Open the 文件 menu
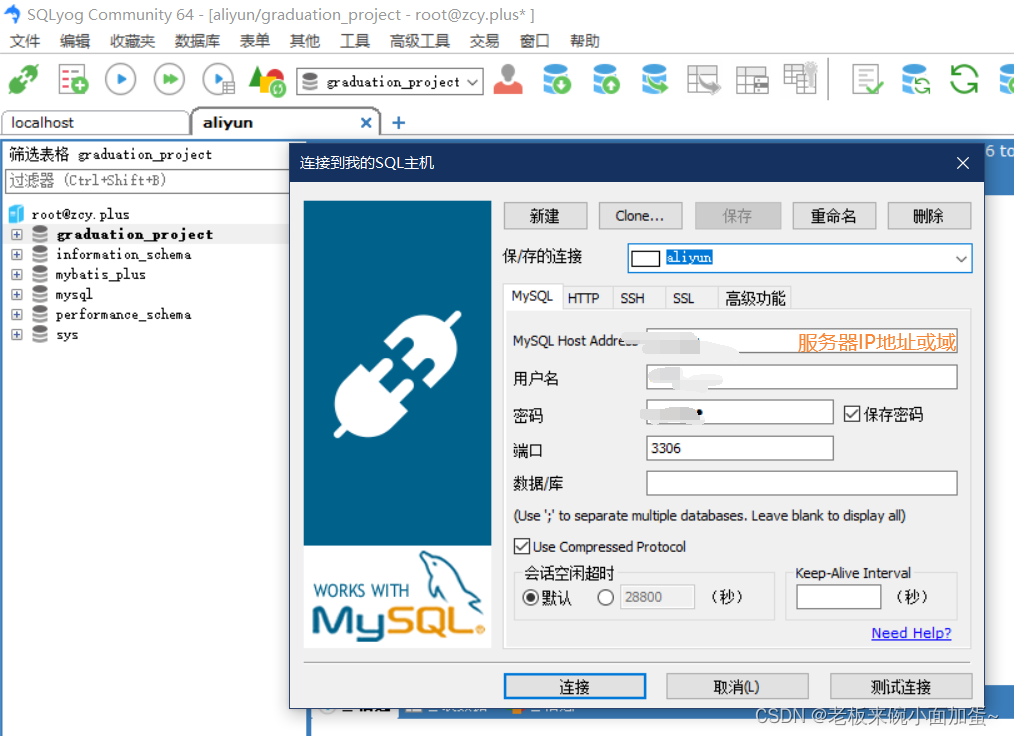The image size is (1014, 736). pos(25,41)
